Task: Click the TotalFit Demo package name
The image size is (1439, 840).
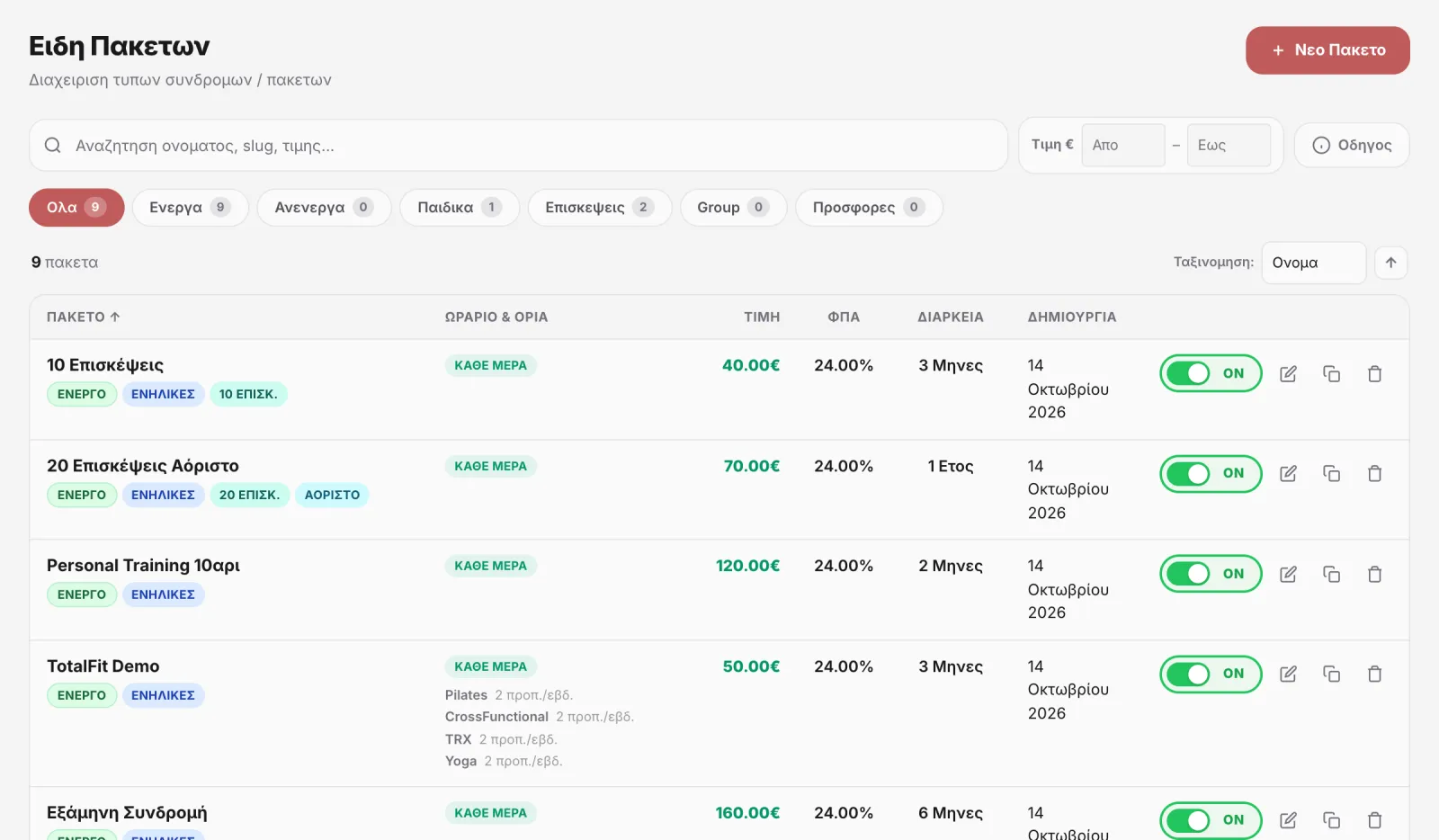Action: (103, 666)
